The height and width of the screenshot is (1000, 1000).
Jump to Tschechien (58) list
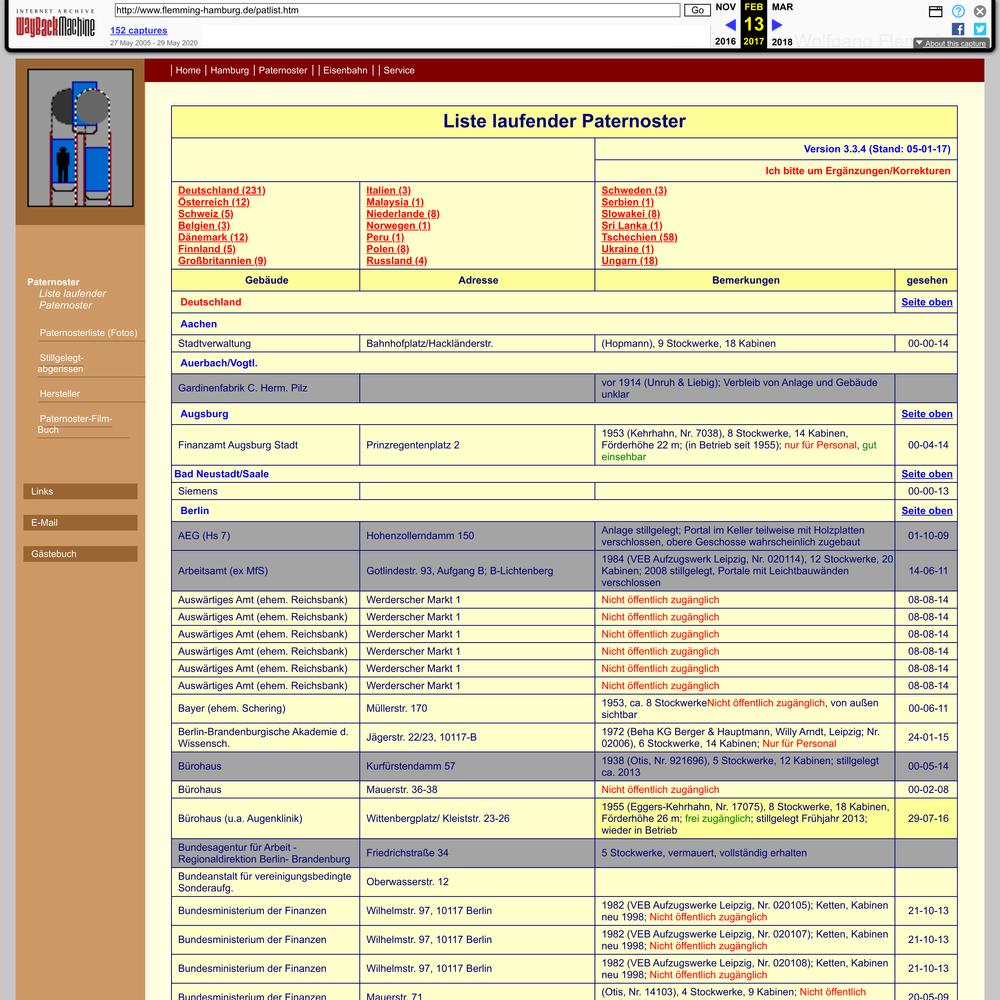639,237
